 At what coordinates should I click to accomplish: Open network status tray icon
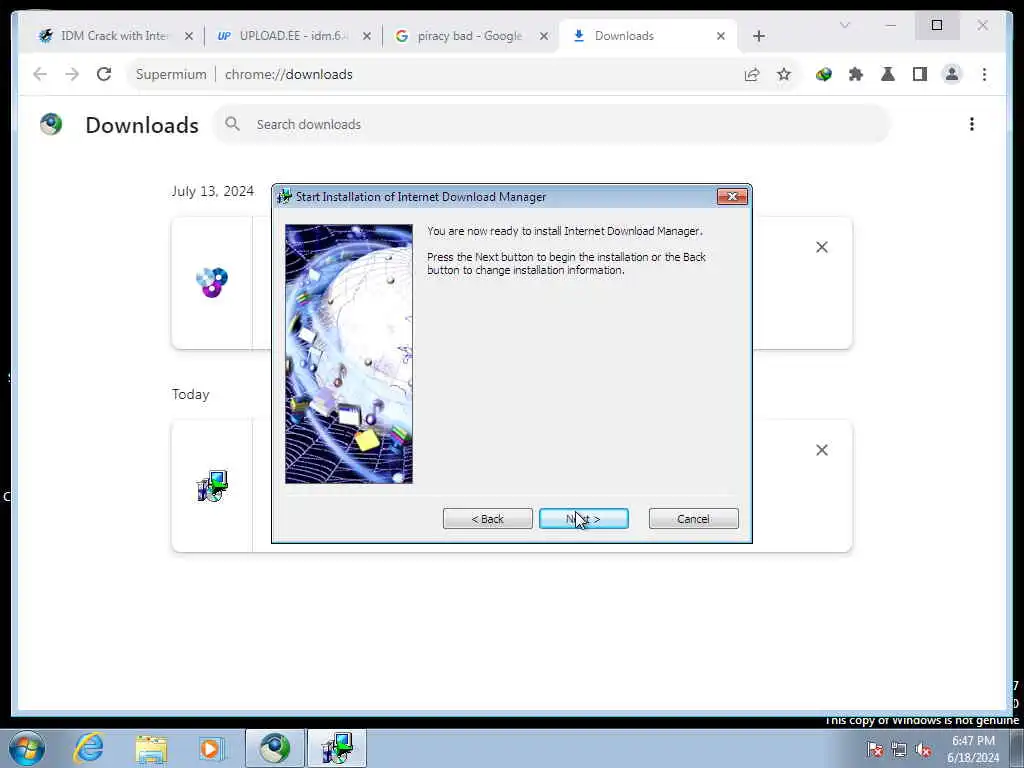[899, 749]
